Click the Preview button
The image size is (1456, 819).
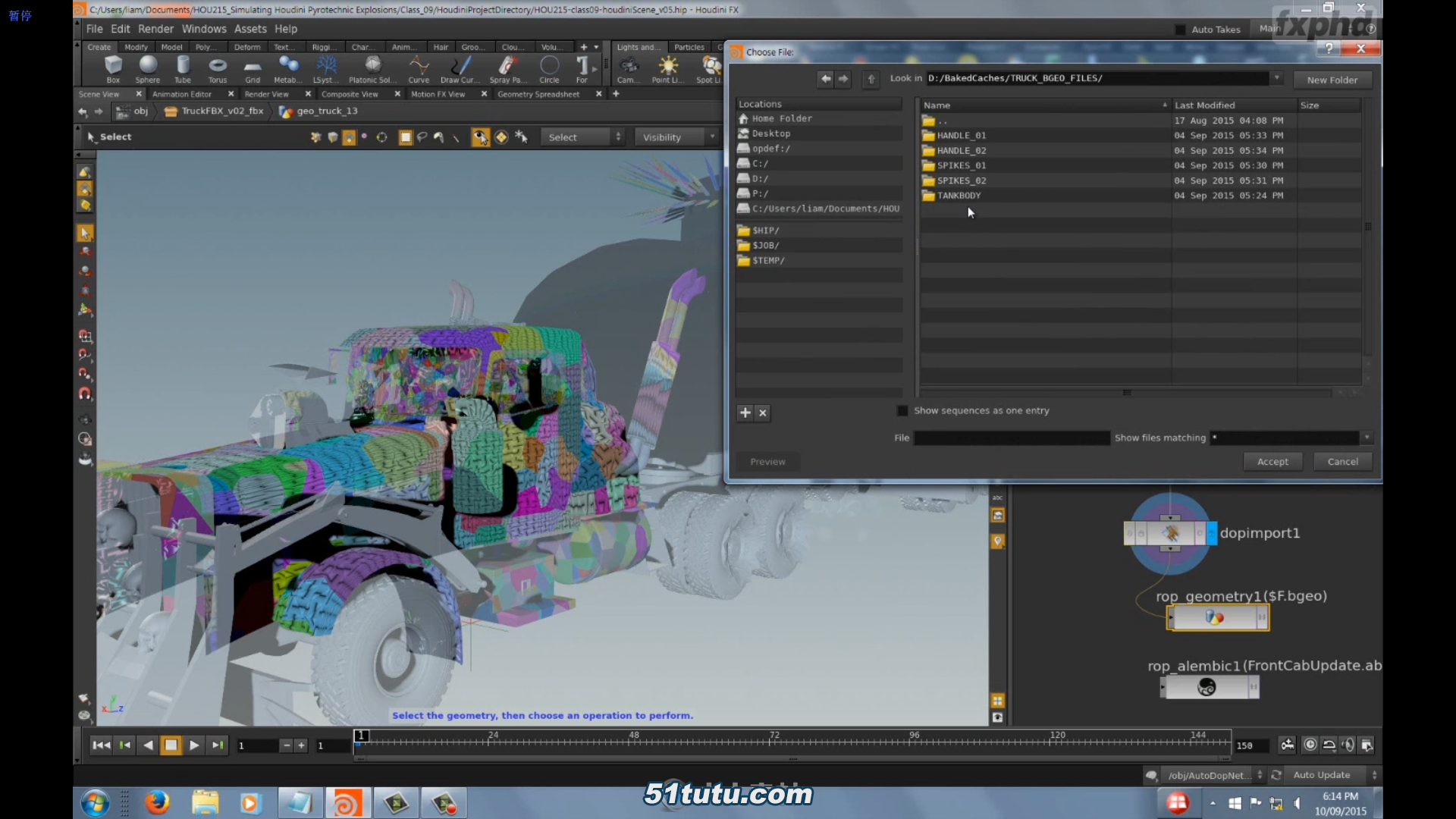click(768, 461)
